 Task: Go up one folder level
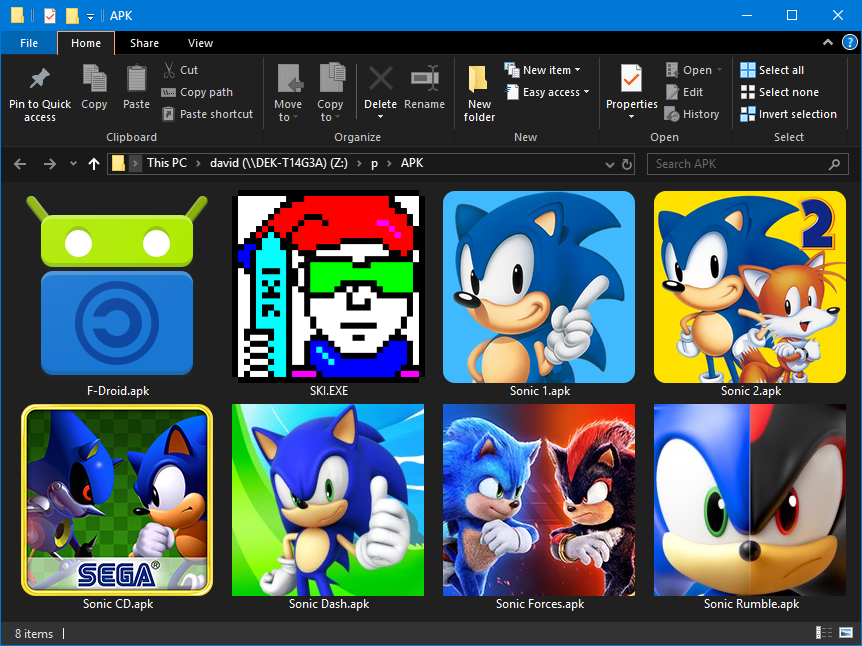click(x=94, y=164)
